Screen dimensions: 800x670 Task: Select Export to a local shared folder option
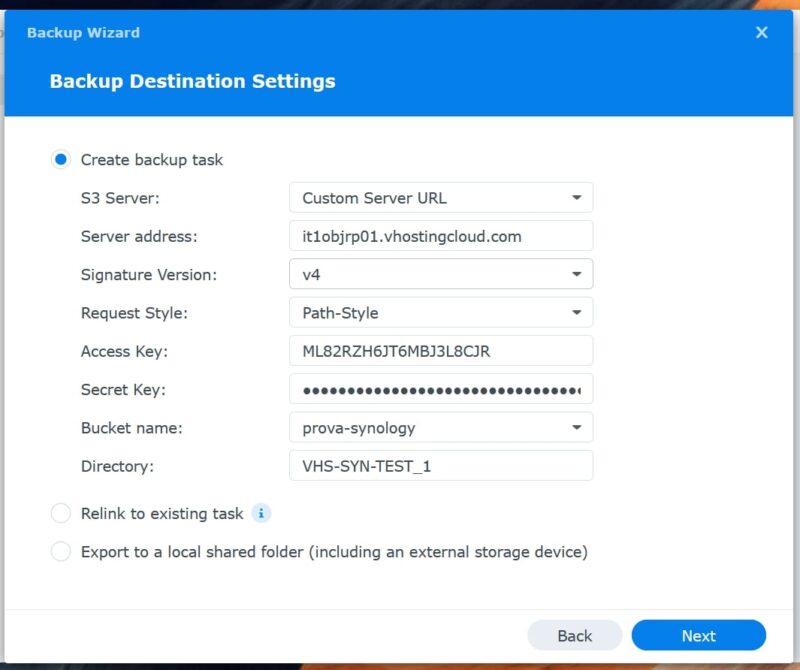[61, 552]
